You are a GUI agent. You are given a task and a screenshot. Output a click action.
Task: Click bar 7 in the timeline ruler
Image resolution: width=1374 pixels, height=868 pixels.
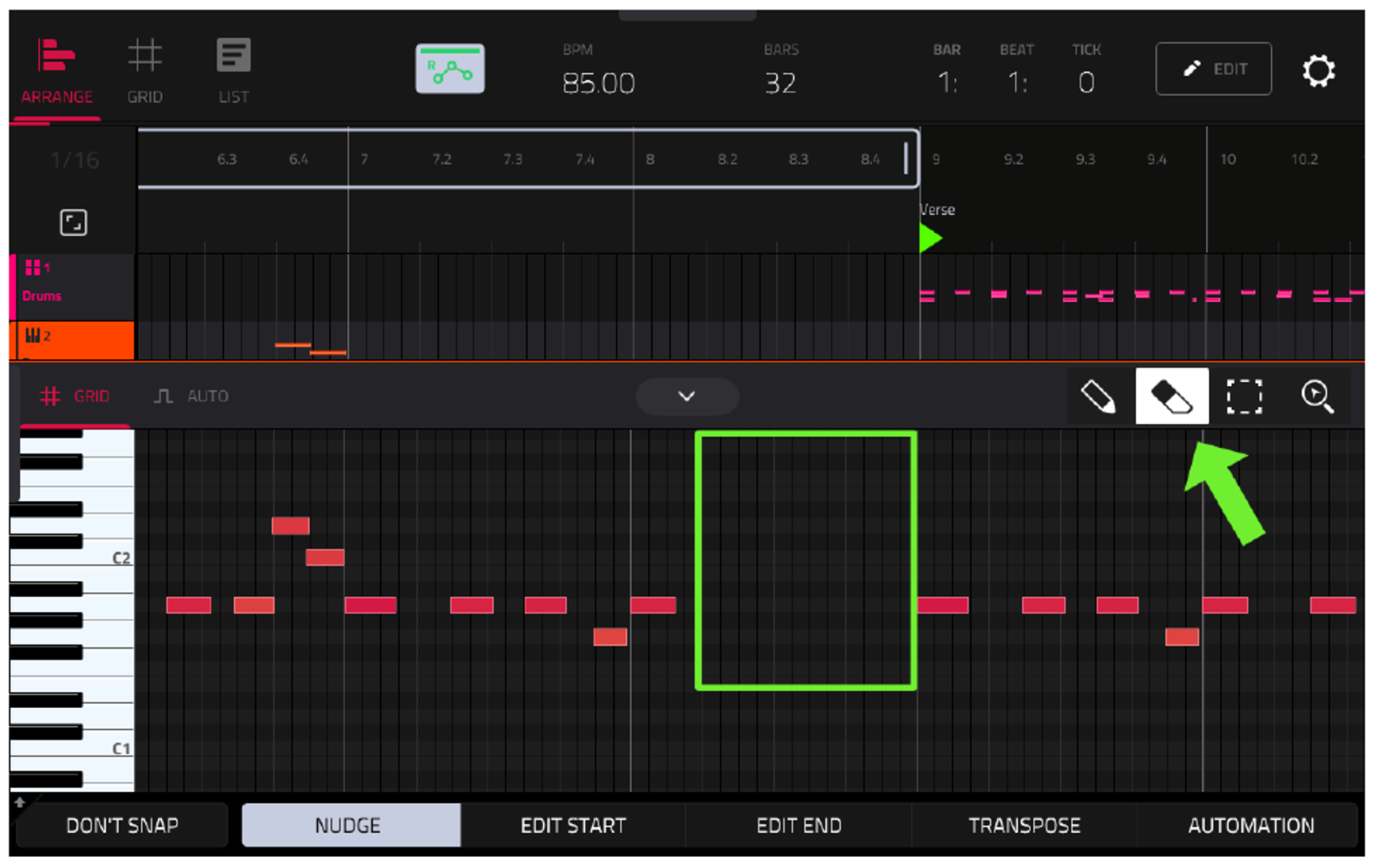point(364,159)
